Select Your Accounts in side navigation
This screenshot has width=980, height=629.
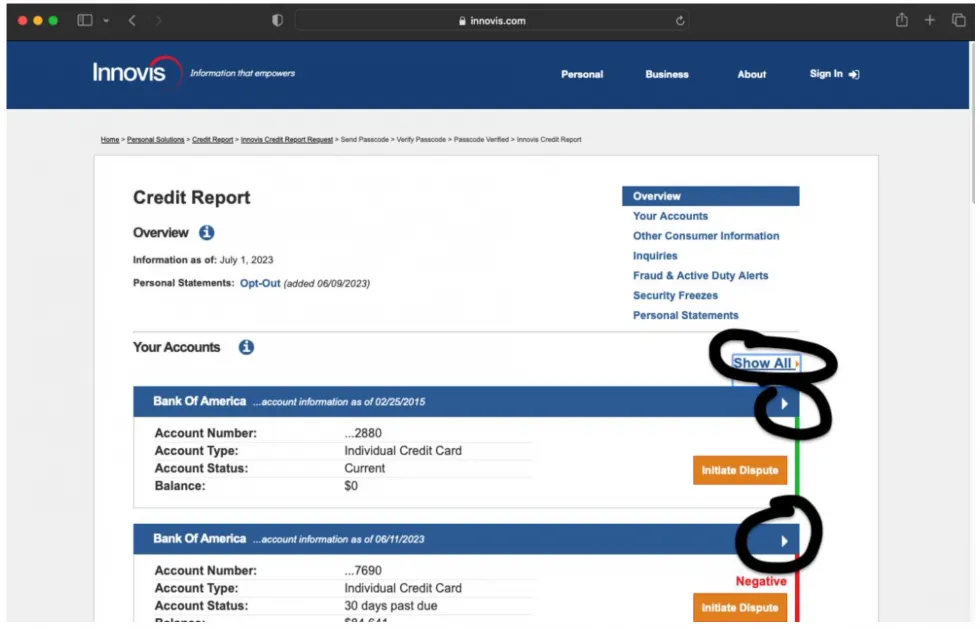(671, 216)
